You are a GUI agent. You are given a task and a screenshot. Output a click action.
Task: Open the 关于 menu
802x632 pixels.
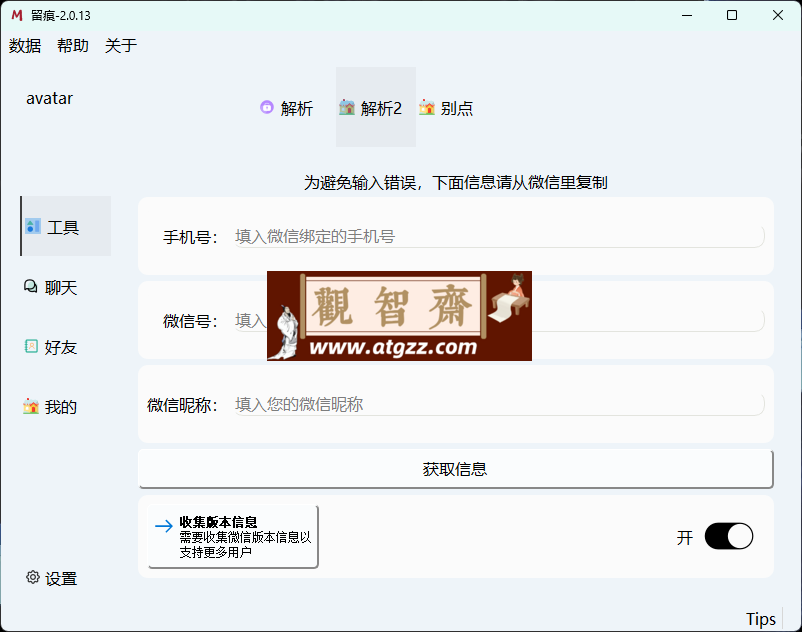[121, 46]
